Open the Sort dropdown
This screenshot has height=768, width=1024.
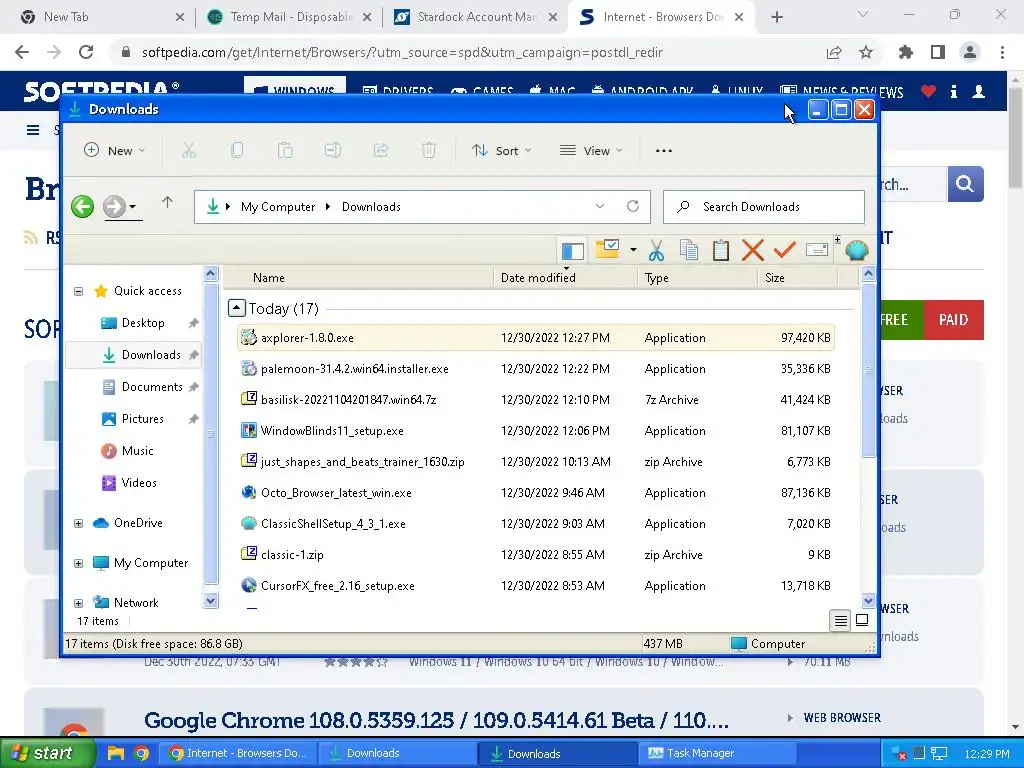pos(502,151)
